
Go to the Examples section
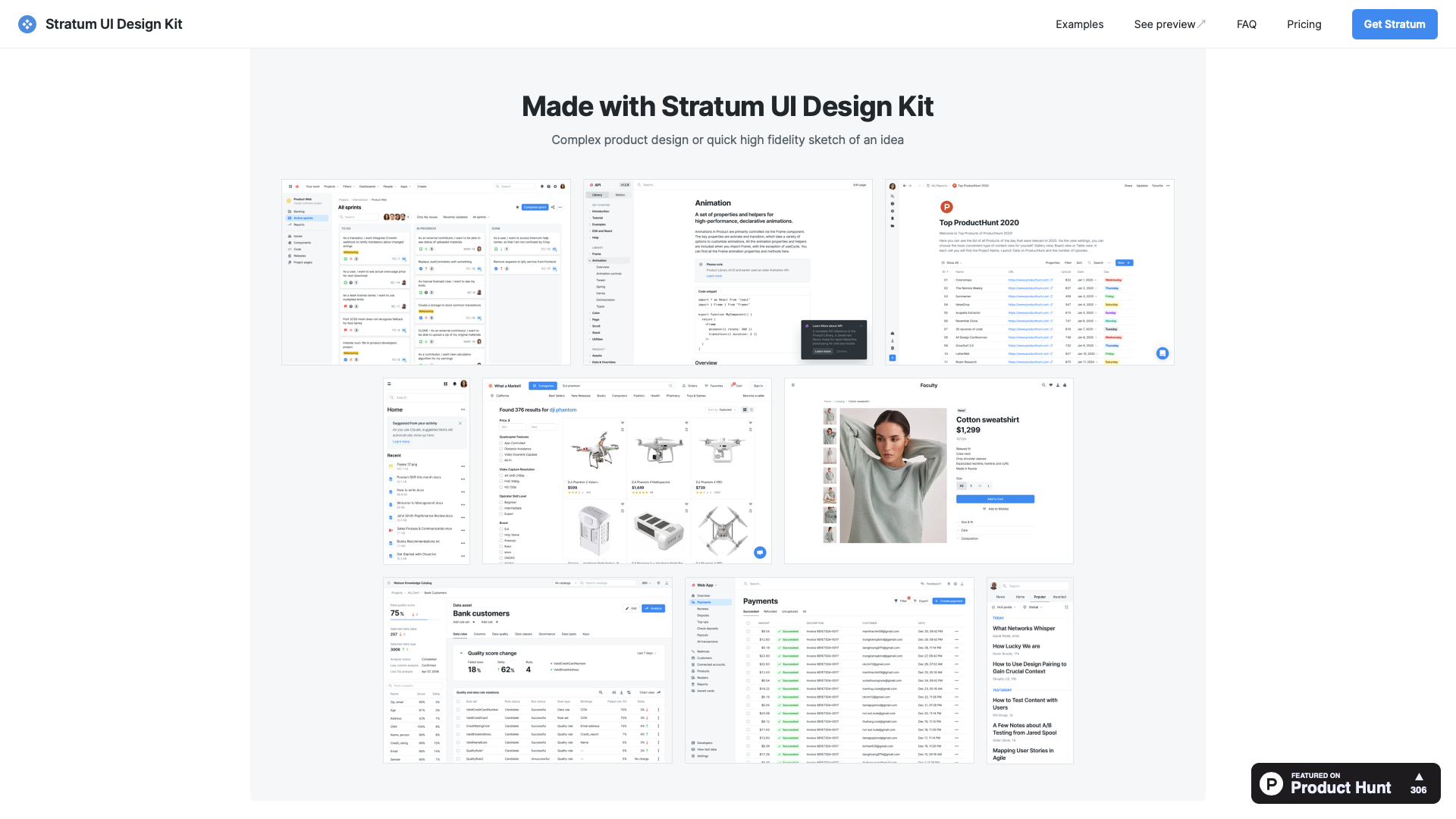[1079, 24]
